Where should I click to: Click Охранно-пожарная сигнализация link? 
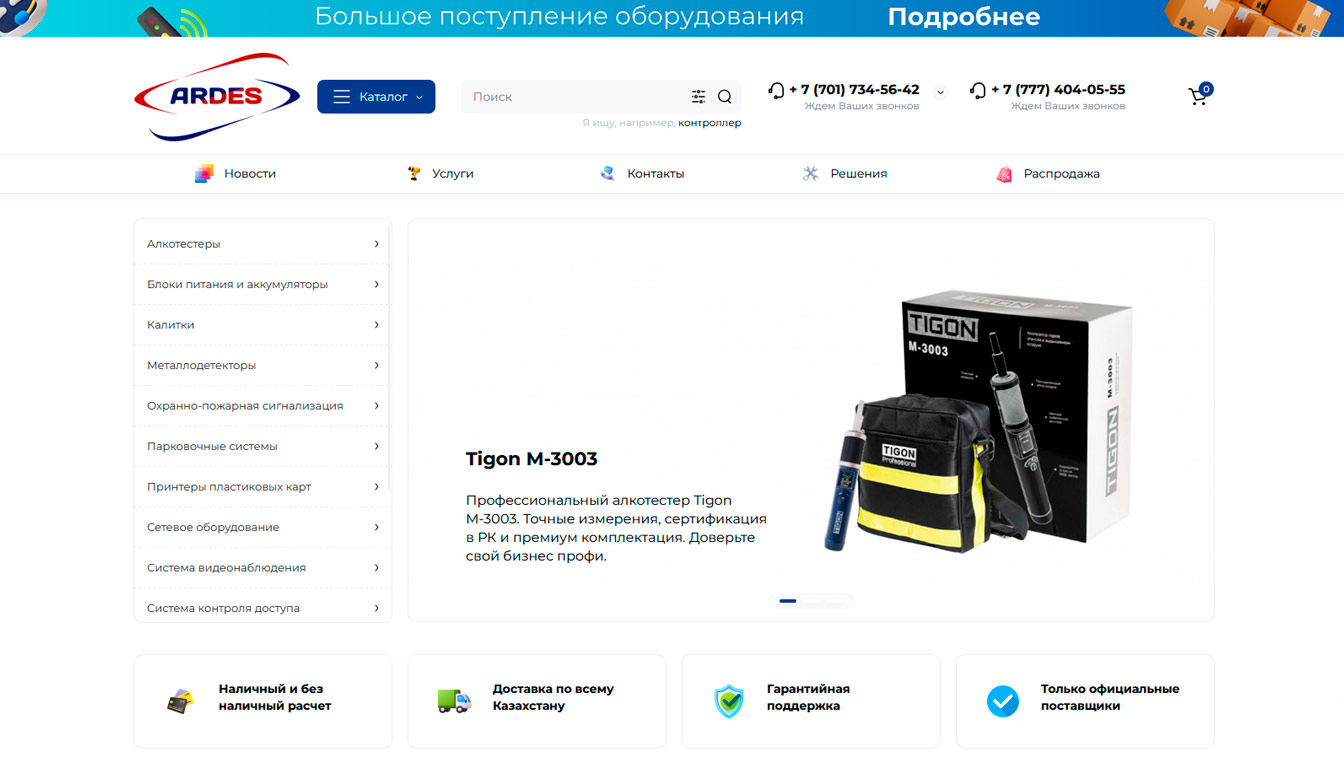245,406
